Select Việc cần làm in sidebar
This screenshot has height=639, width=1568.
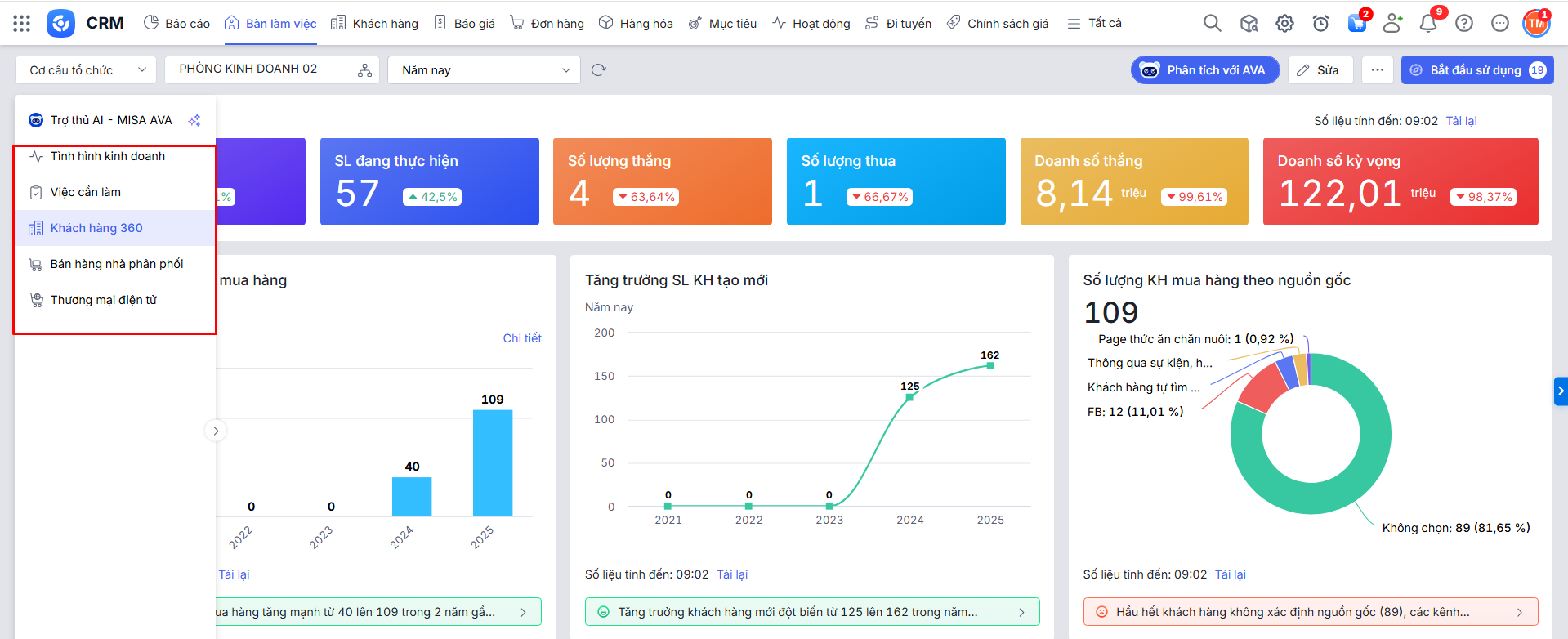tap(86, 192)
